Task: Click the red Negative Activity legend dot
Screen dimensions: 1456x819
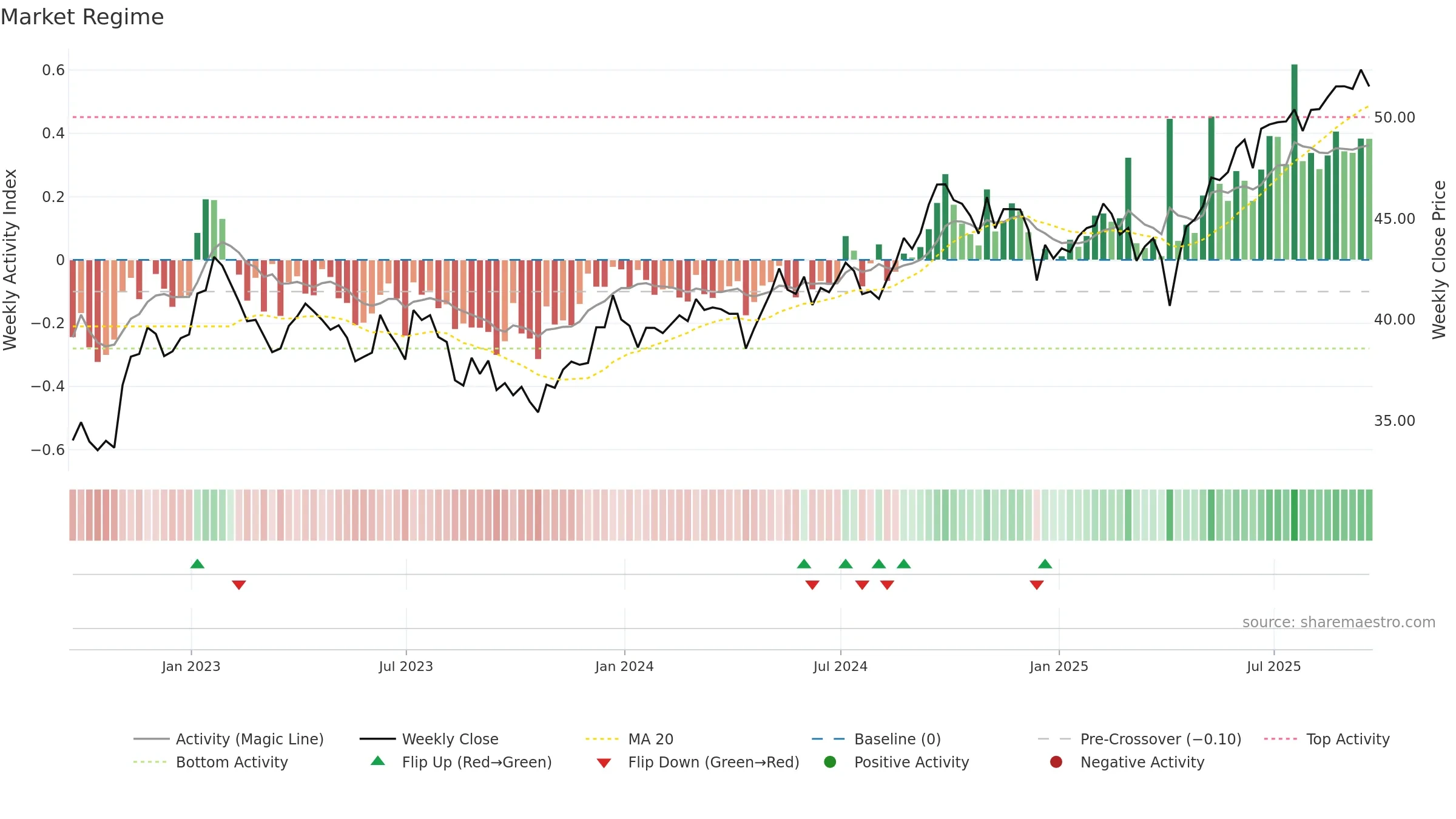Action: click(1056, 762)
